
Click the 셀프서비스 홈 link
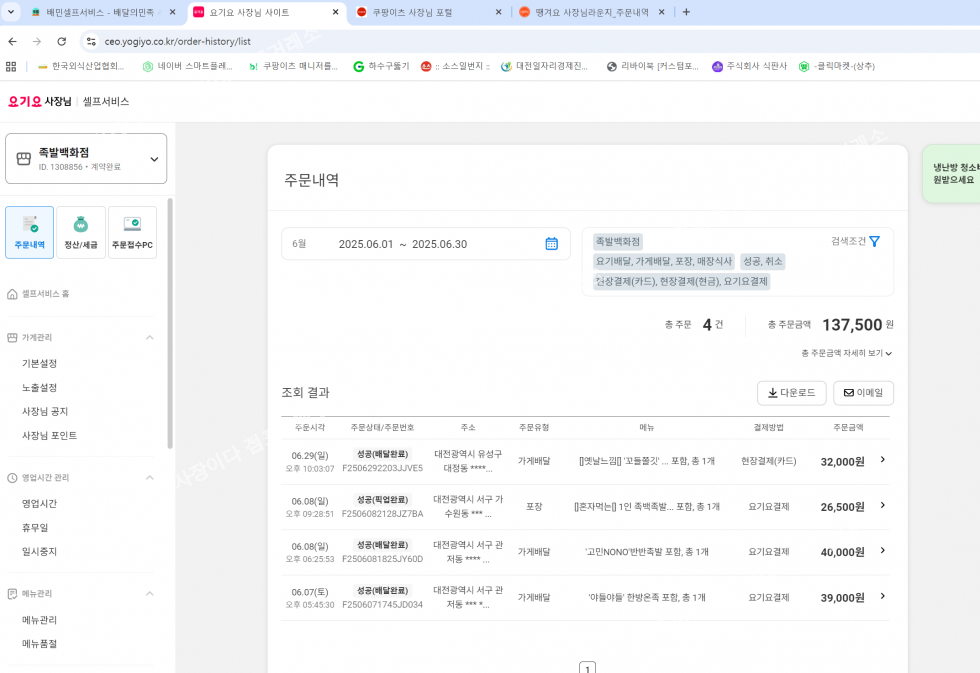click(x=46, y=294)
